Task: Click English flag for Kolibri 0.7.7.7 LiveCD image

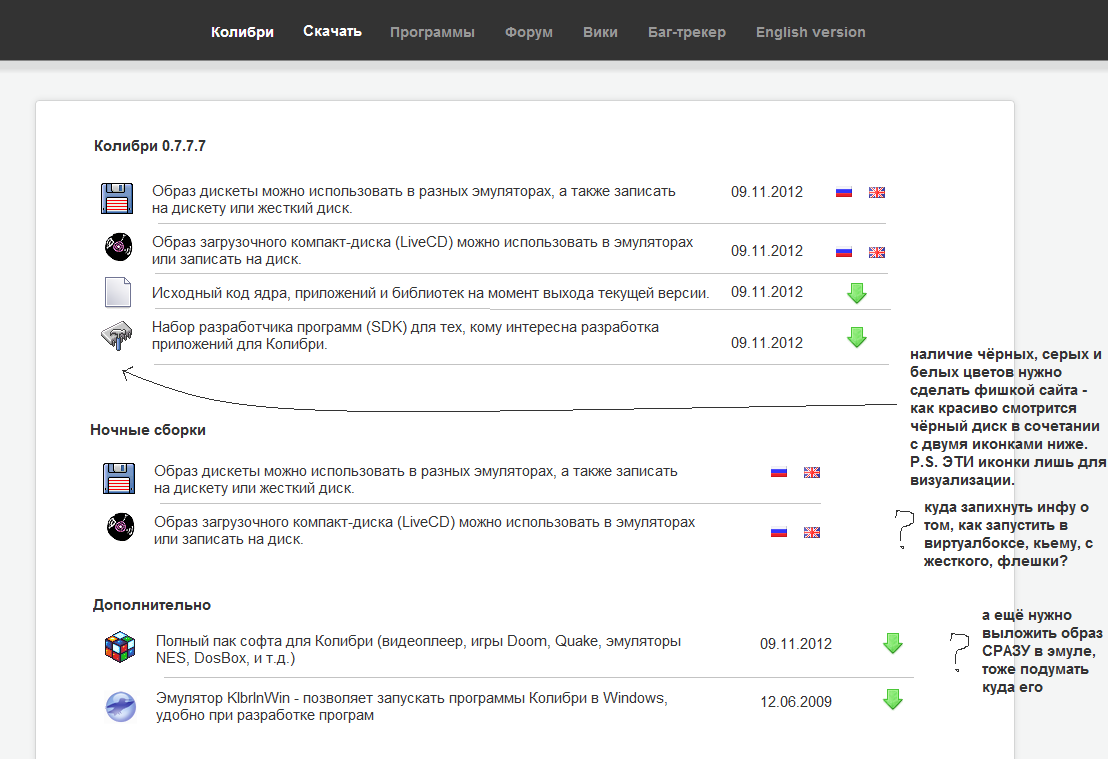Action: [x=877, y=252]
